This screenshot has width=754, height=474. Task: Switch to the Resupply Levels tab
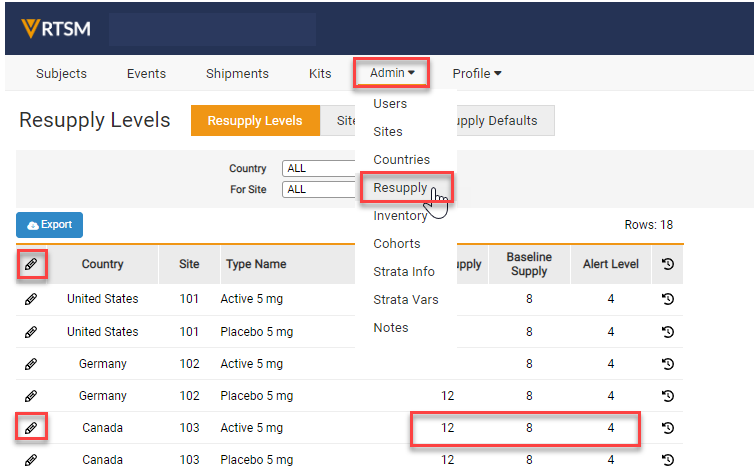(x=254, y=121)
